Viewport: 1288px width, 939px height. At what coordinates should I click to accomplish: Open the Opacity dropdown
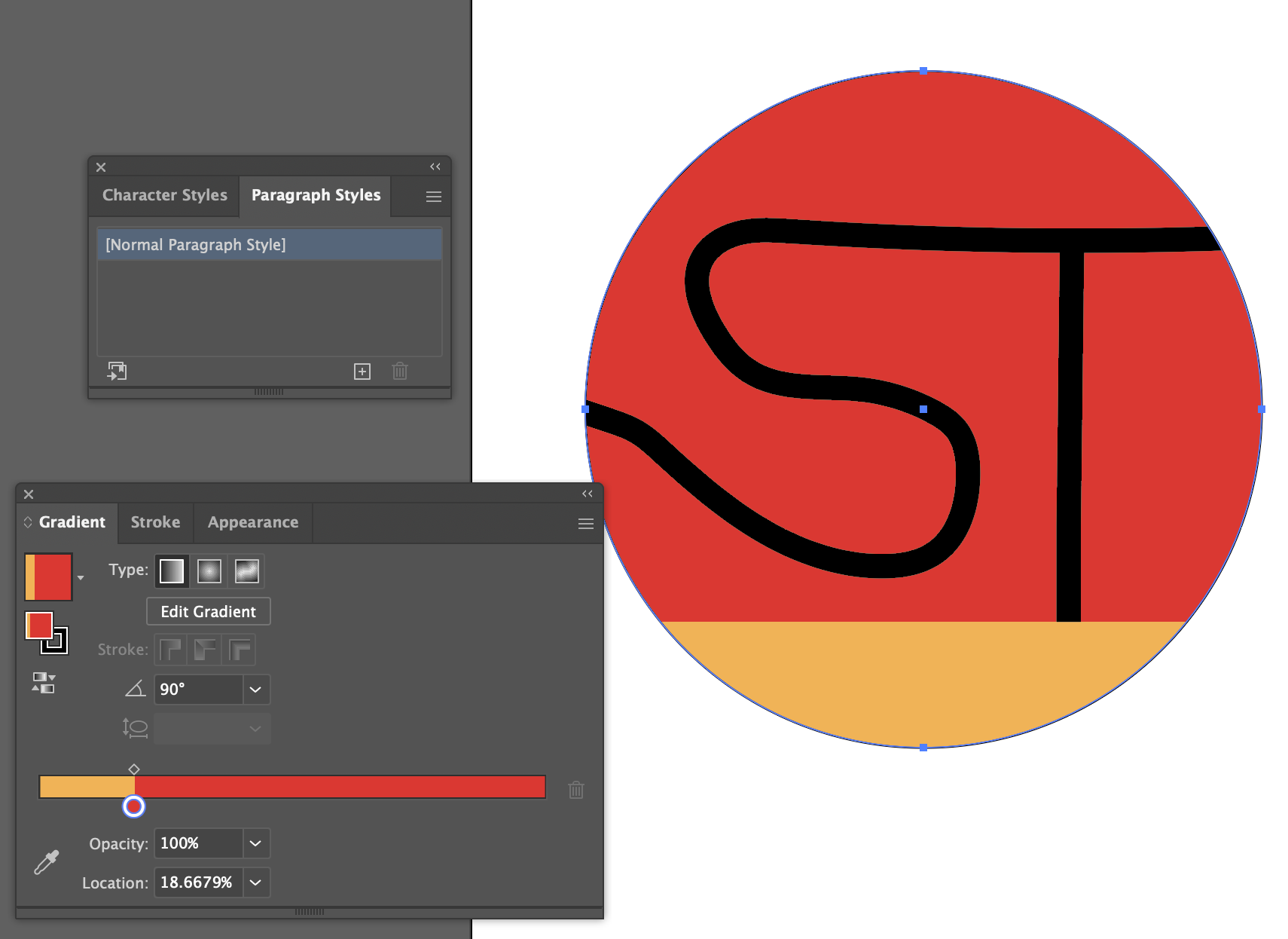(x=255, y=843)
